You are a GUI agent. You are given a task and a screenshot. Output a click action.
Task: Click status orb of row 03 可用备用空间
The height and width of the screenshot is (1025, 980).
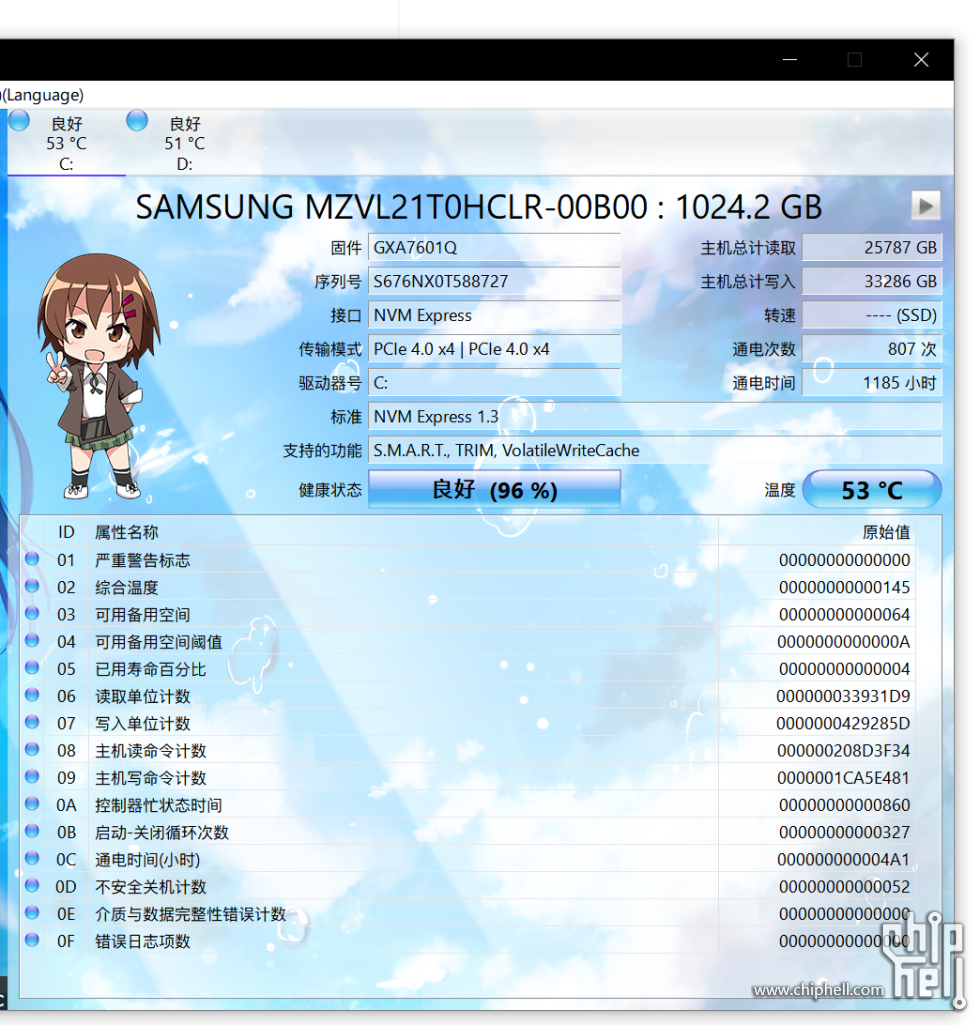(x=32, y=613)
